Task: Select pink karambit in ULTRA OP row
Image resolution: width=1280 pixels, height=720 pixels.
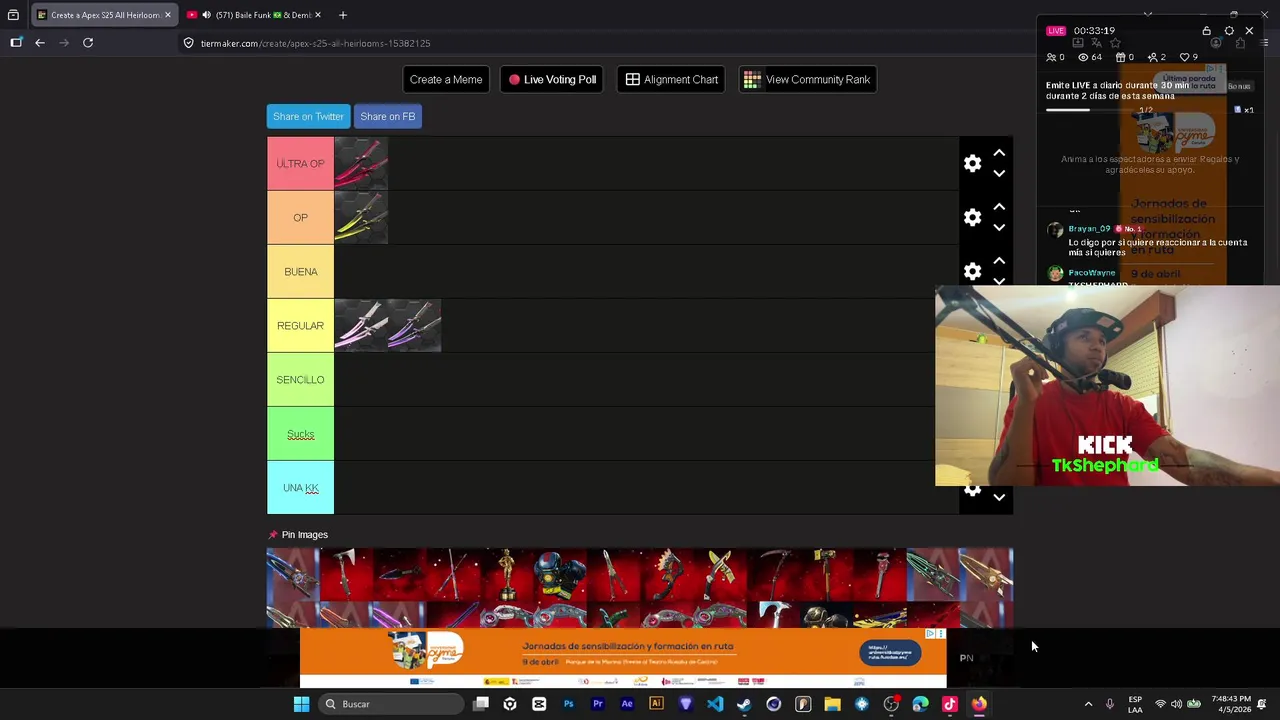Action: tap(361, 164)
